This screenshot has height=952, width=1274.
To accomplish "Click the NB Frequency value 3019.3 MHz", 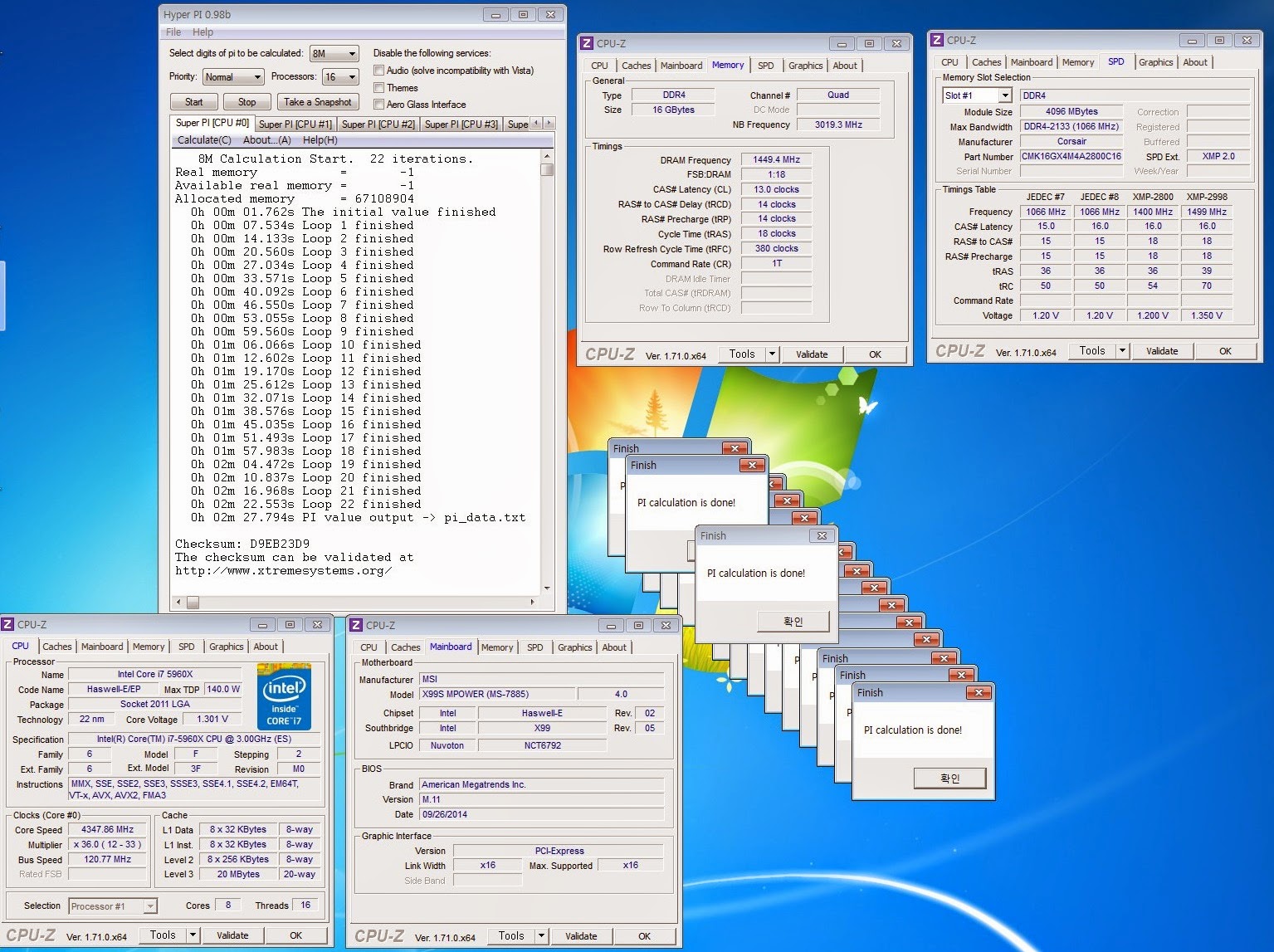I will coord(838,124).
